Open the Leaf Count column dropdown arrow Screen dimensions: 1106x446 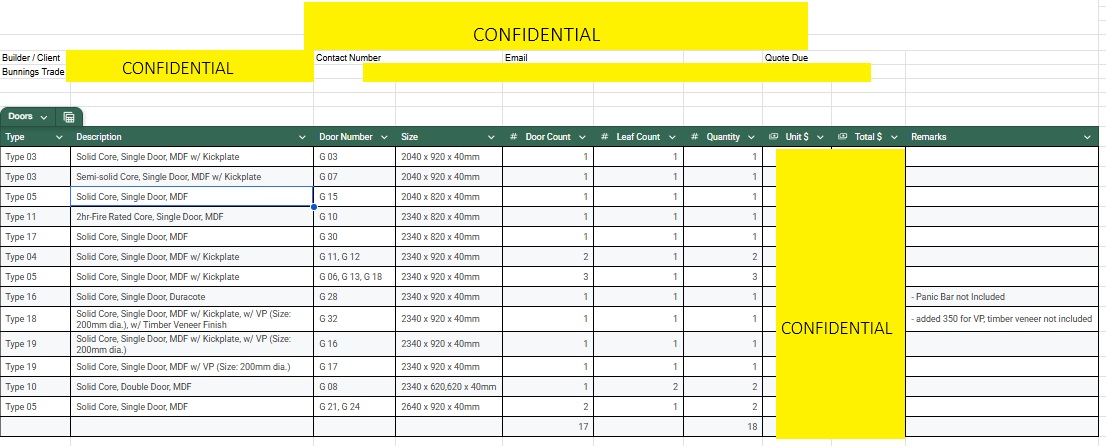coord(672,137)
